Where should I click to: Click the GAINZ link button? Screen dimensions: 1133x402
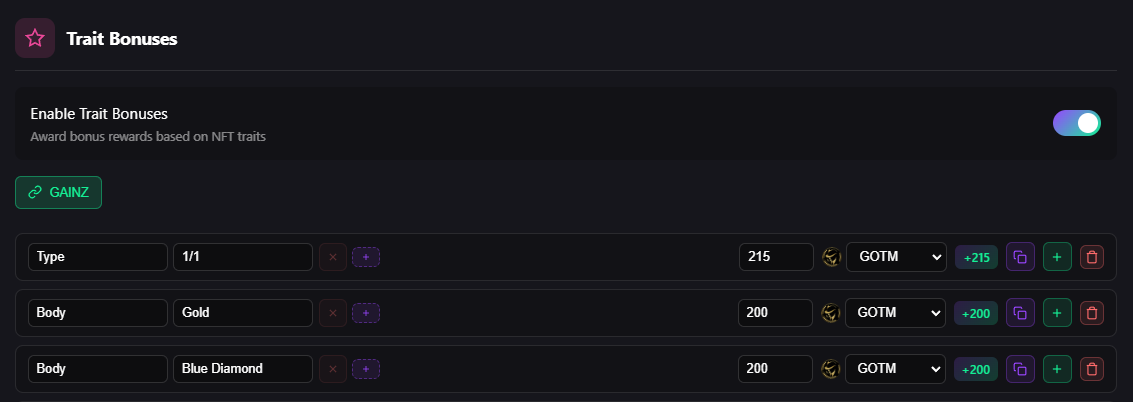[x=58, y=192]
